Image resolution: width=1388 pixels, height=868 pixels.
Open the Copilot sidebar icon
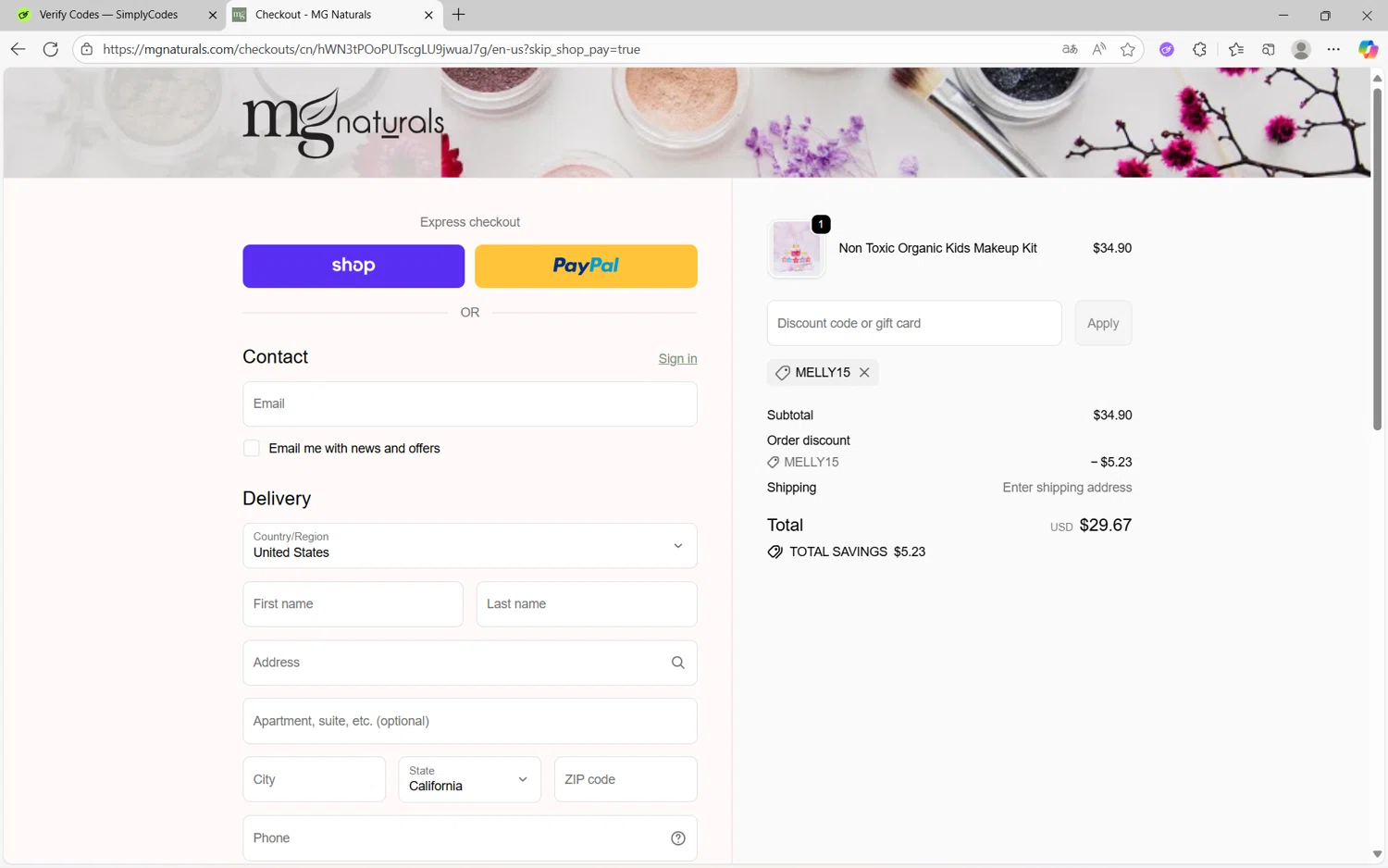[x=1368, y=49]
